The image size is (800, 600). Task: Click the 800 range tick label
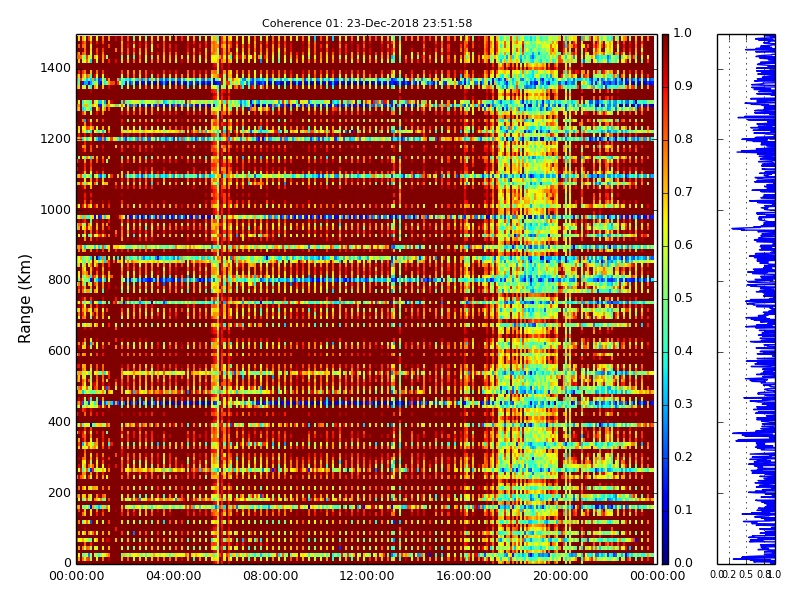click(59, 280)
